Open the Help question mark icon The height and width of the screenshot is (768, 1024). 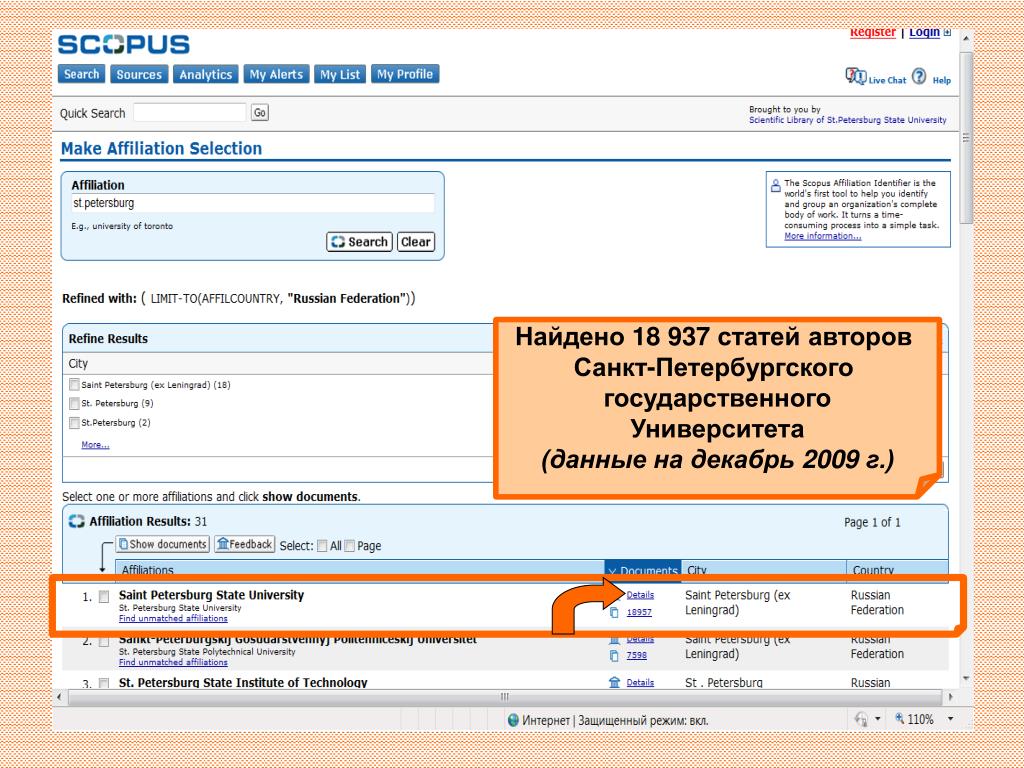click(x=919, y=76)
